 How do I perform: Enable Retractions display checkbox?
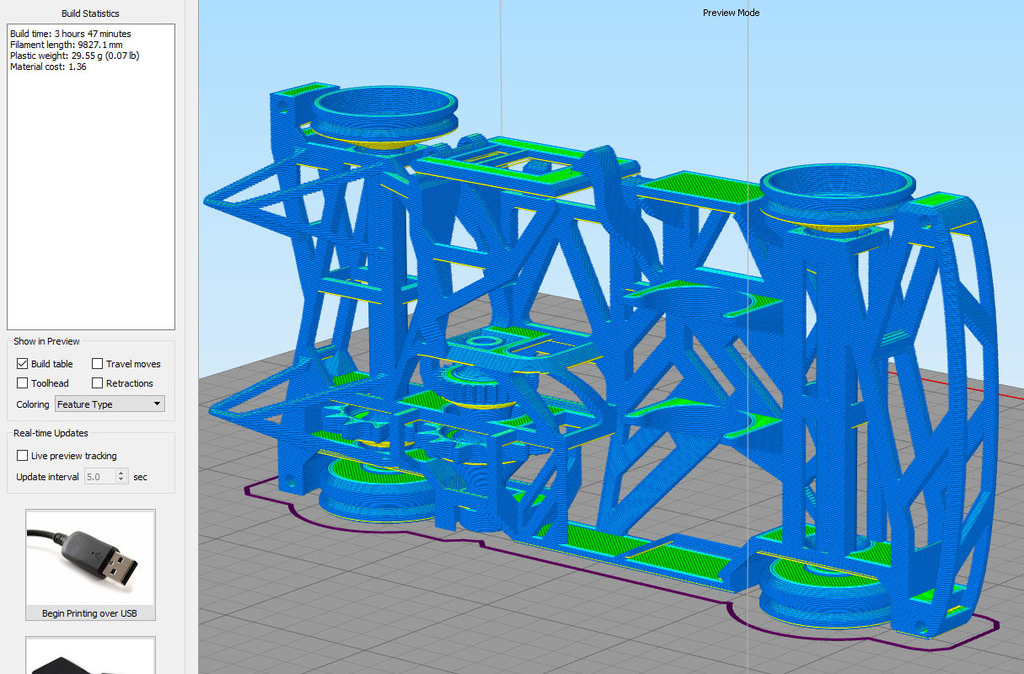97,383
